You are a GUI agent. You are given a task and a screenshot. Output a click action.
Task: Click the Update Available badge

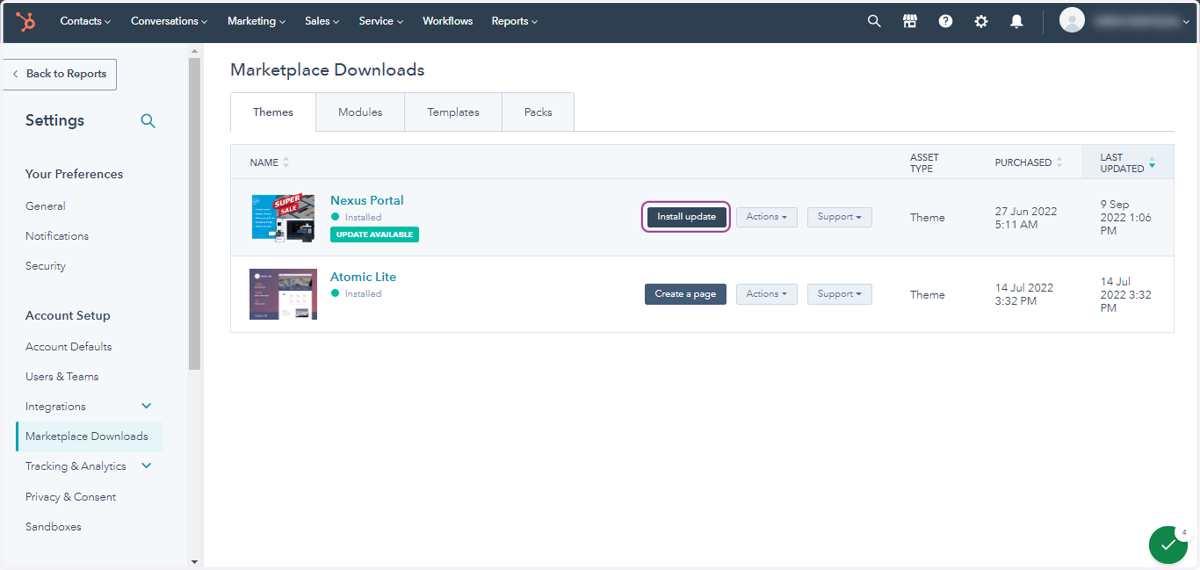pyautogui.click(x=375, y=234)
